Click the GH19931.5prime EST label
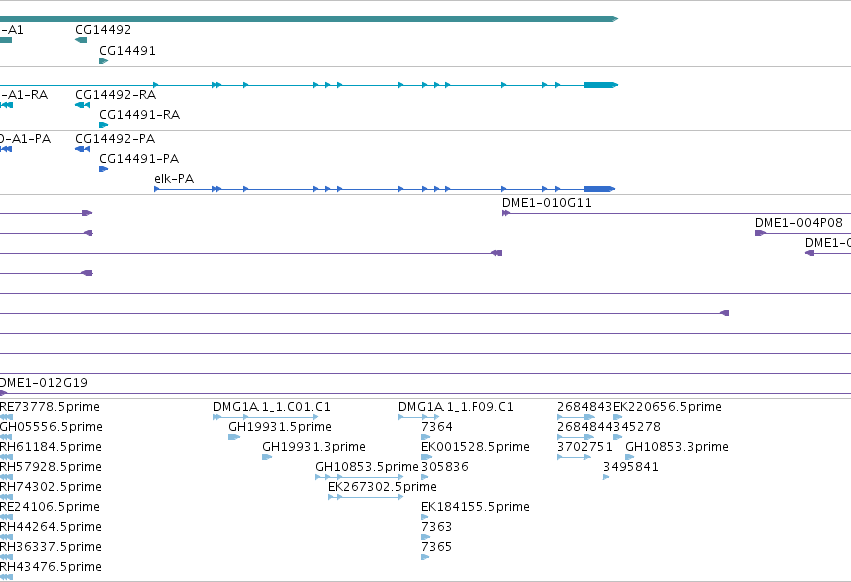Image resolution: width=851 pixels, height=582 pixels. pyautogui.click(x=280, y=427)
